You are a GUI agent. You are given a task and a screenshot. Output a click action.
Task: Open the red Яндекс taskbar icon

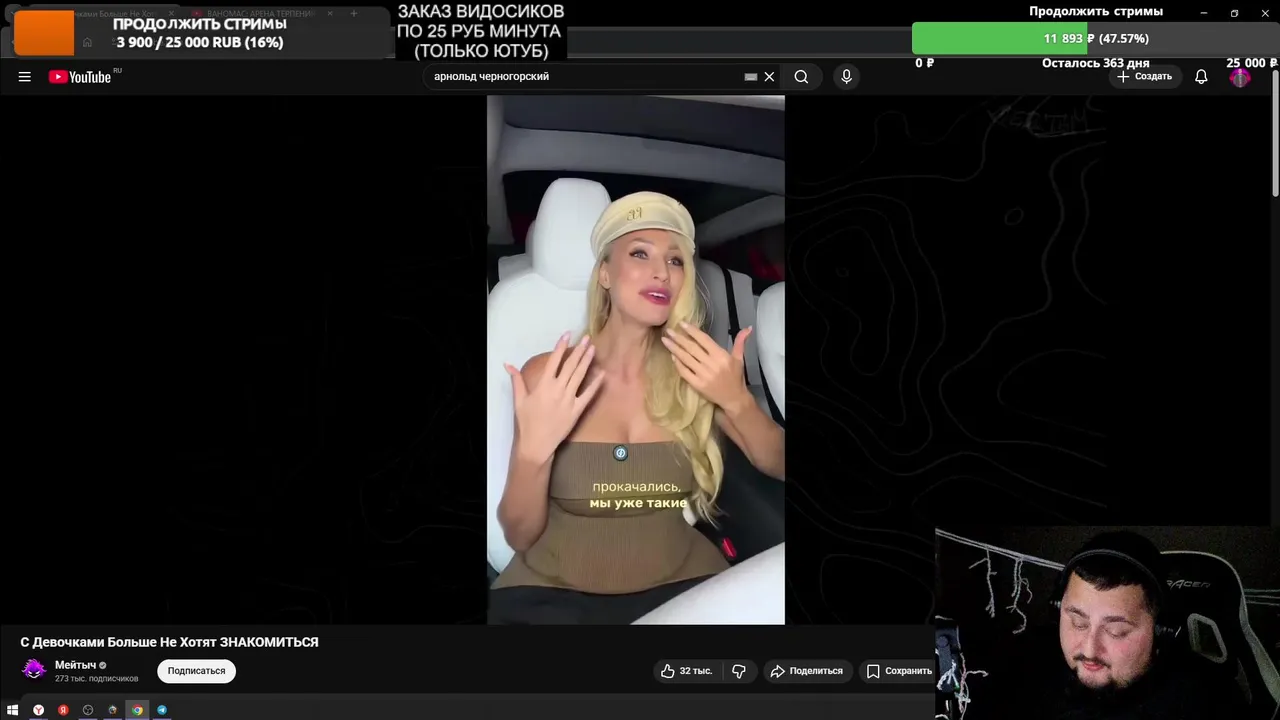tap(63, 710)
